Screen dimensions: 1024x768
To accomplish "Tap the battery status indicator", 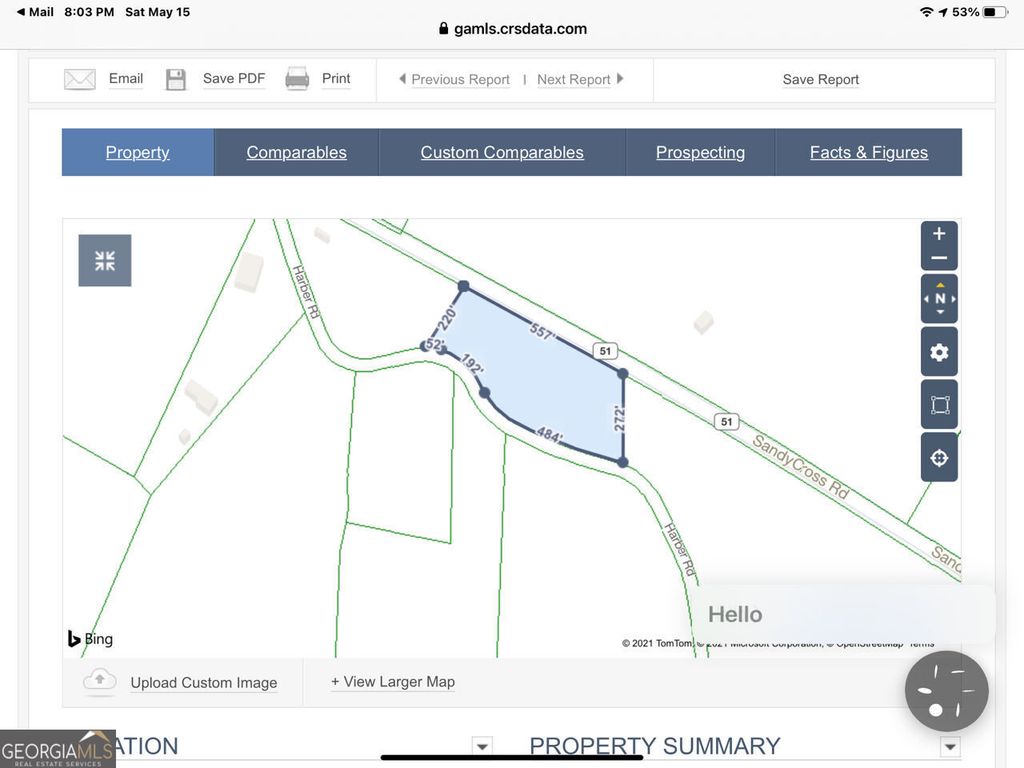I will [995, 12].
